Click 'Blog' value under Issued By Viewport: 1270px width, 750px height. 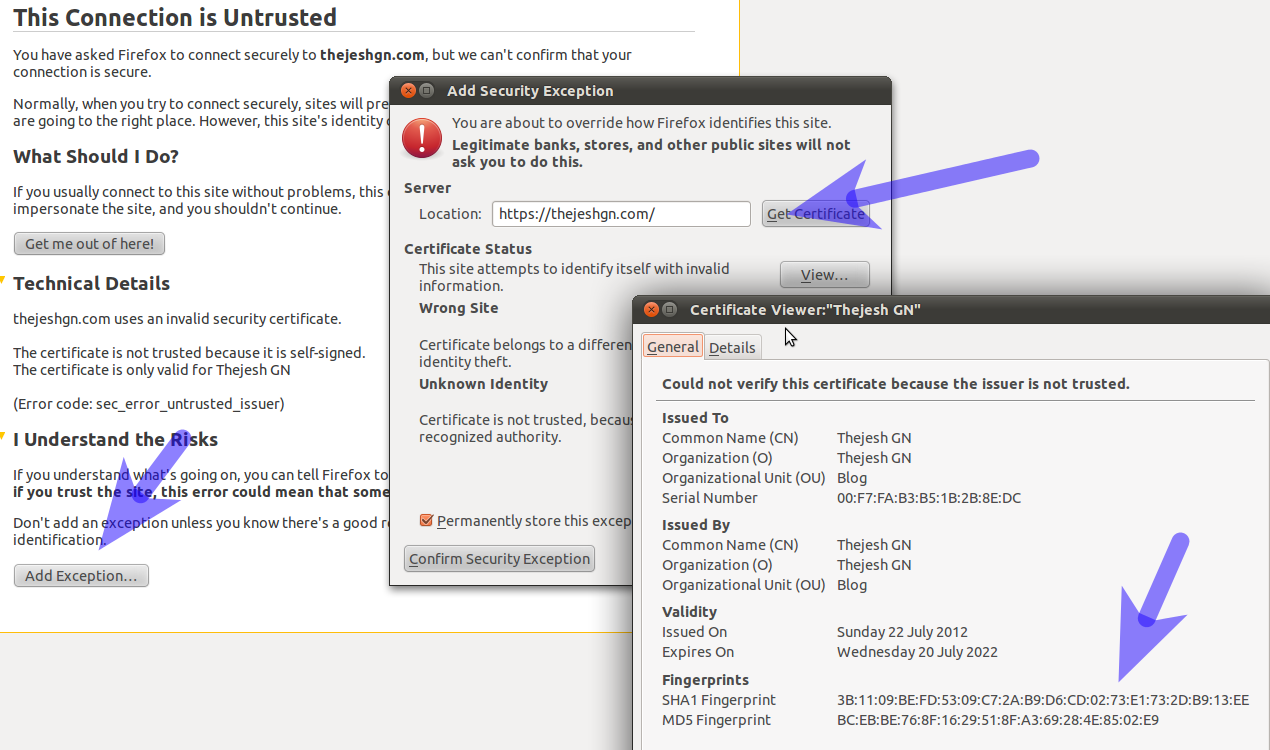point(852,585)
